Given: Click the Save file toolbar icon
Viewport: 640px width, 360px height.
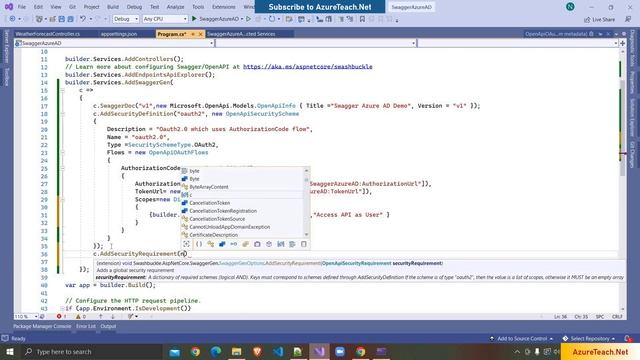Looking at the screenshot, I should [x=62, y=19].
